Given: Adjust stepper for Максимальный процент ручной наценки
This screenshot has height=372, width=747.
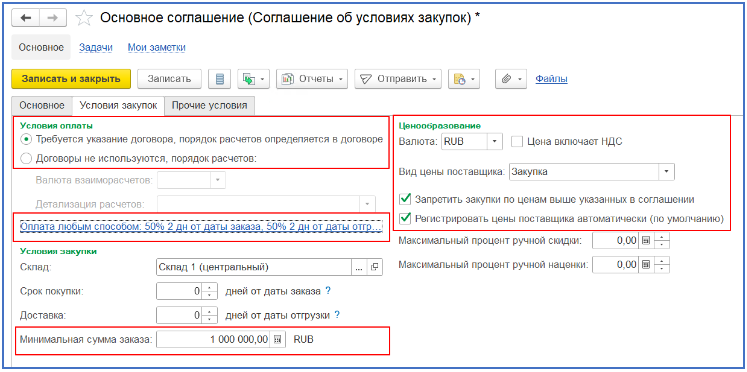Looking at the screenshot, I should click(662, 264).
